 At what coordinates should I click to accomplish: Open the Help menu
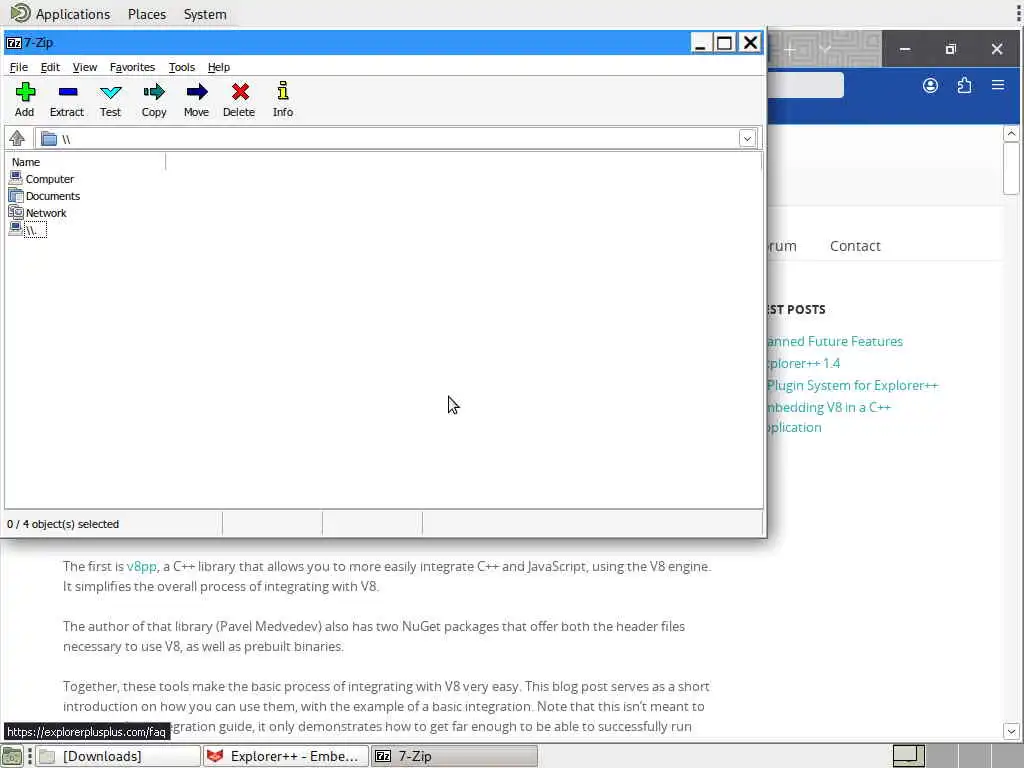(219, 67)
